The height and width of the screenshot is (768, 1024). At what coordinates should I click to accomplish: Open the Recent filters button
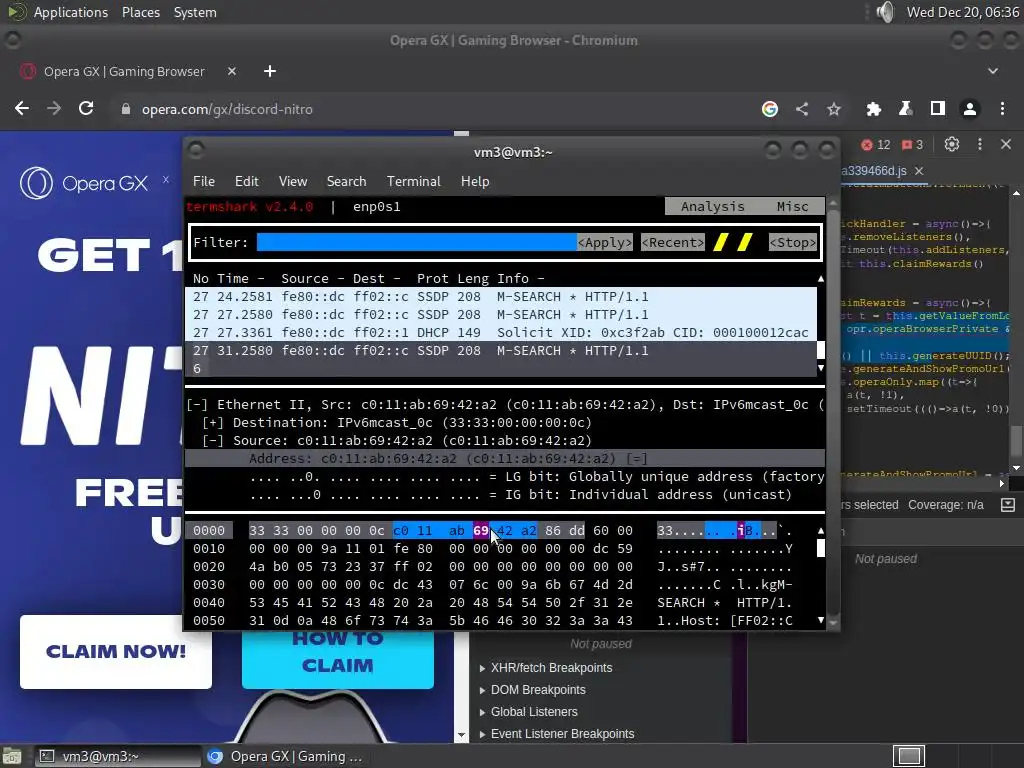(x=673, y=242)
